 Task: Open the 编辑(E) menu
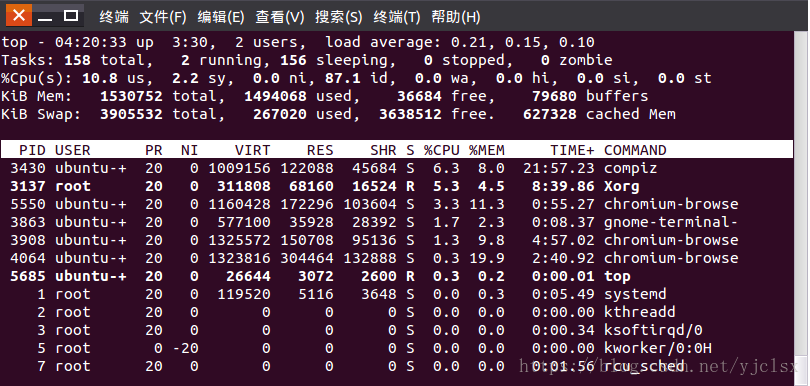(x=221, y=17)
